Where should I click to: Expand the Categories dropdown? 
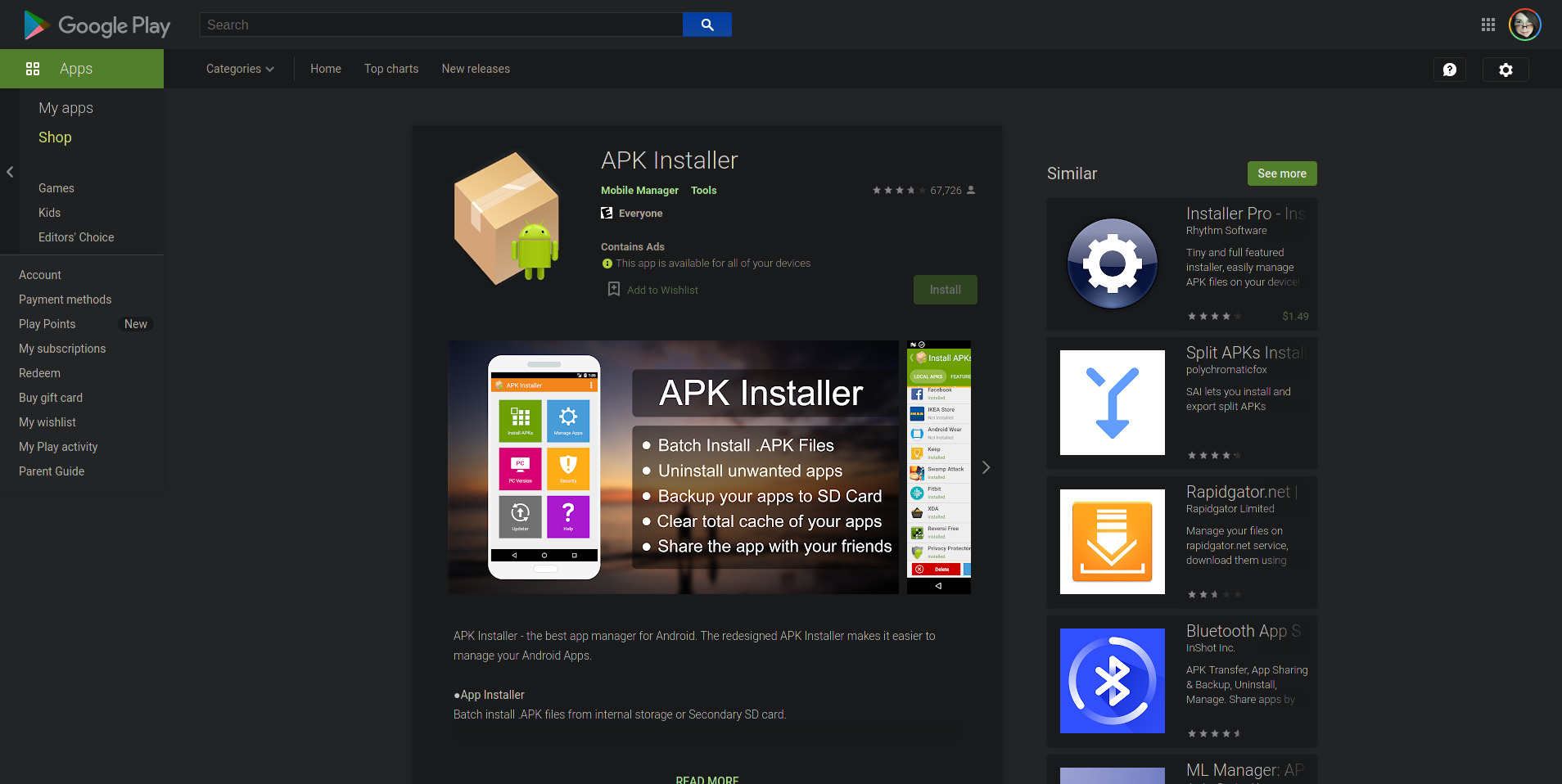point(240,69)
